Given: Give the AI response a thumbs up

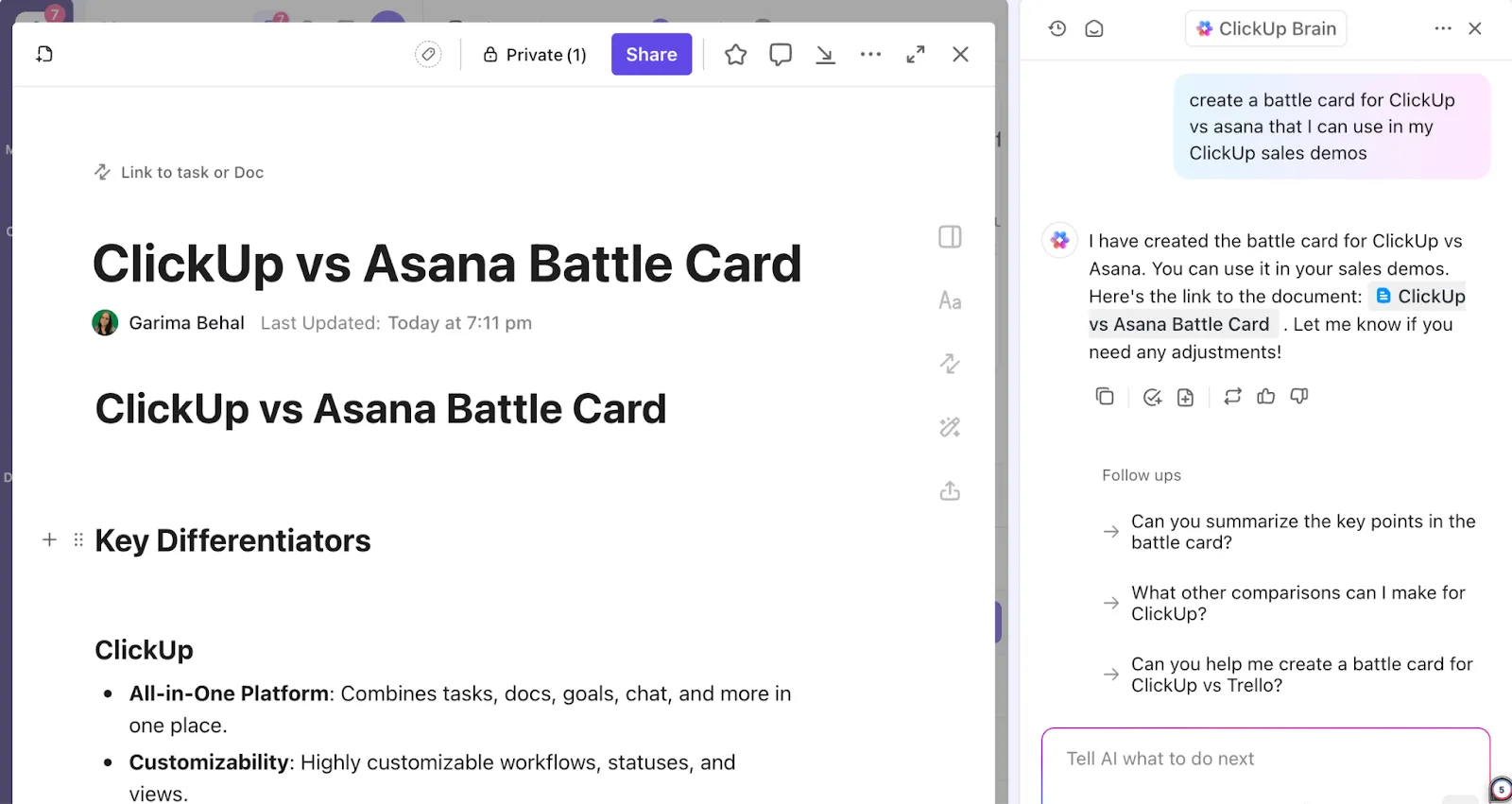Looking at the screenshot, I should (x=1266, y=397).
